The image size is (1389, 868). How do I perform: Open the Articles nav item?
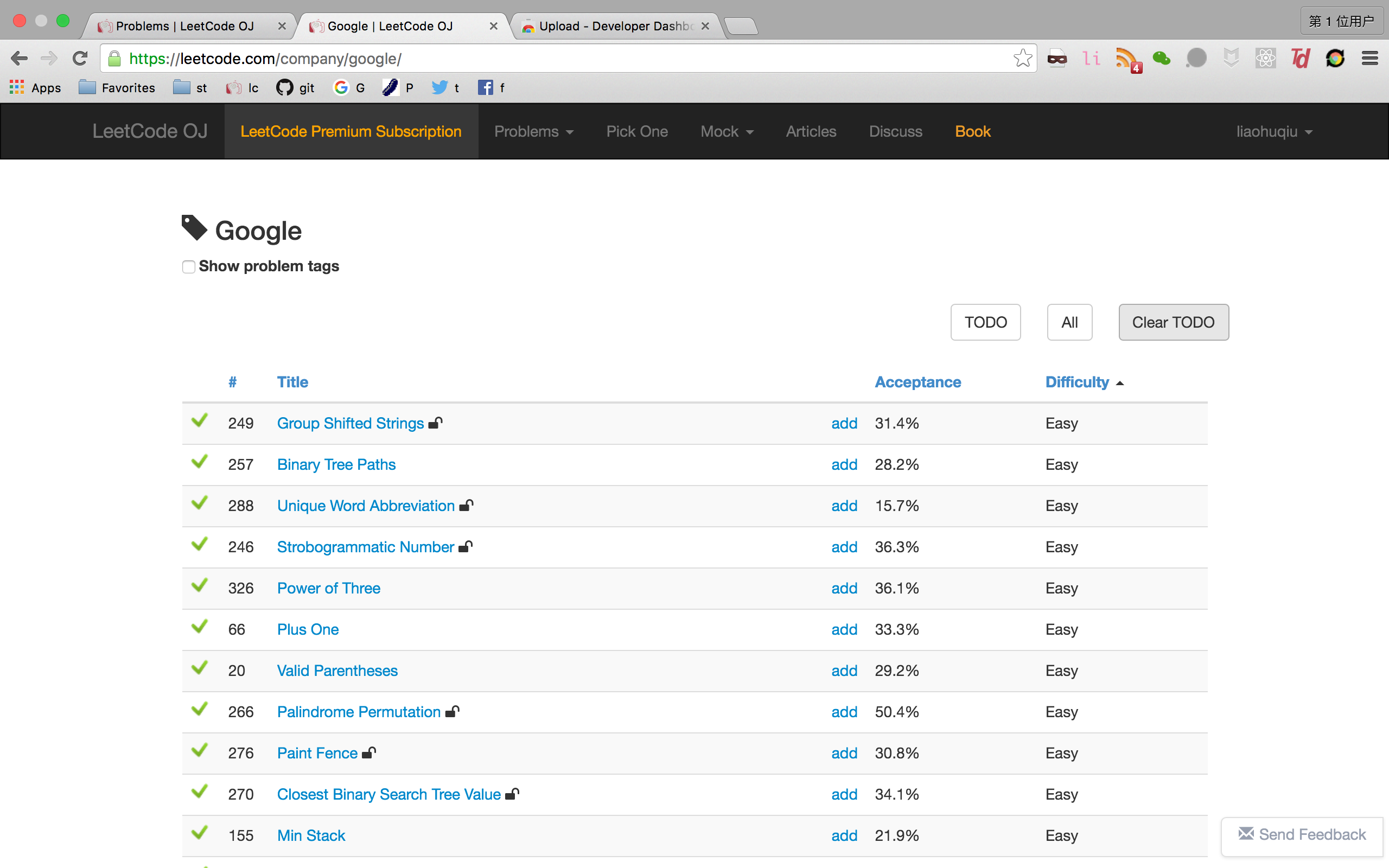click(x=811, y=131)
